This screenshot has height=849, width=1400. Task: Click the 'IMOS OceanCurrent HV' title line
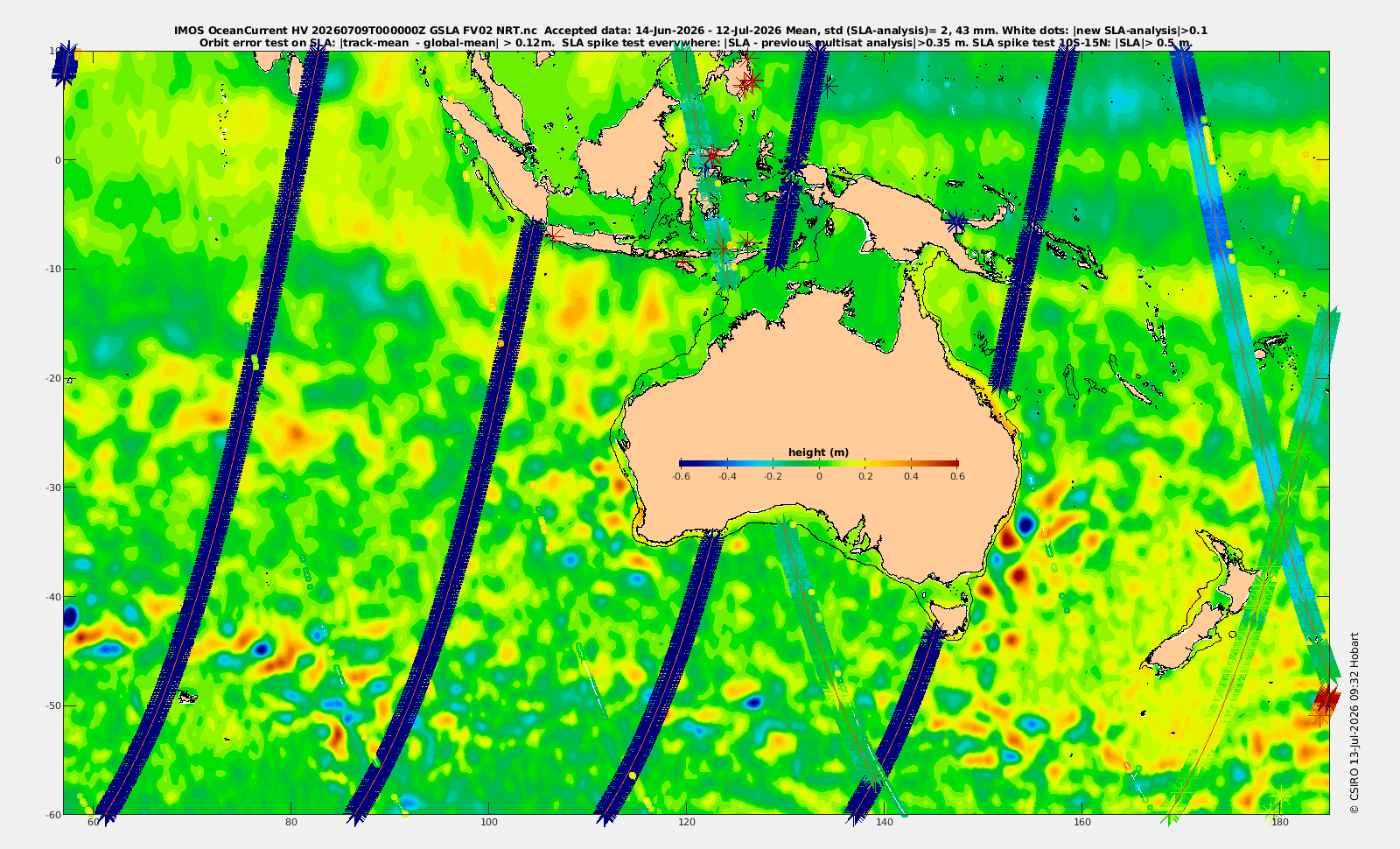(x=690, y=31)
